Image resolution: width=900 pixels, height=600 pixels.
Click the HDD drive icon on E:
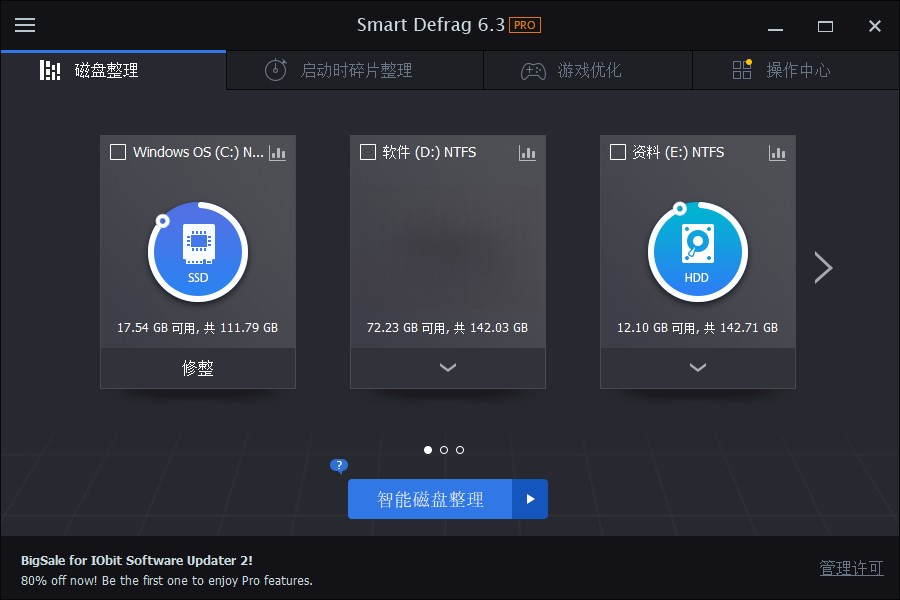[x=698, y=252]
